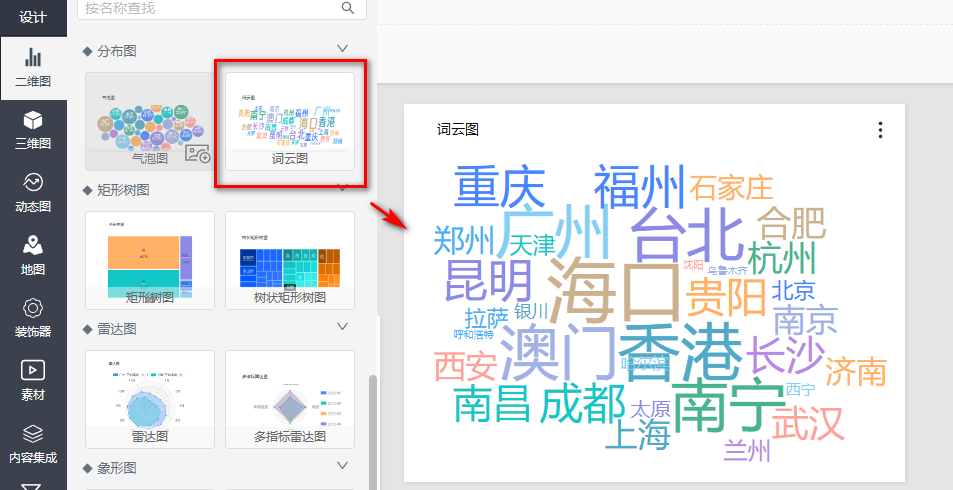953x490 pixels.
Task: Go to 内容集成 section
Action: 33,443
